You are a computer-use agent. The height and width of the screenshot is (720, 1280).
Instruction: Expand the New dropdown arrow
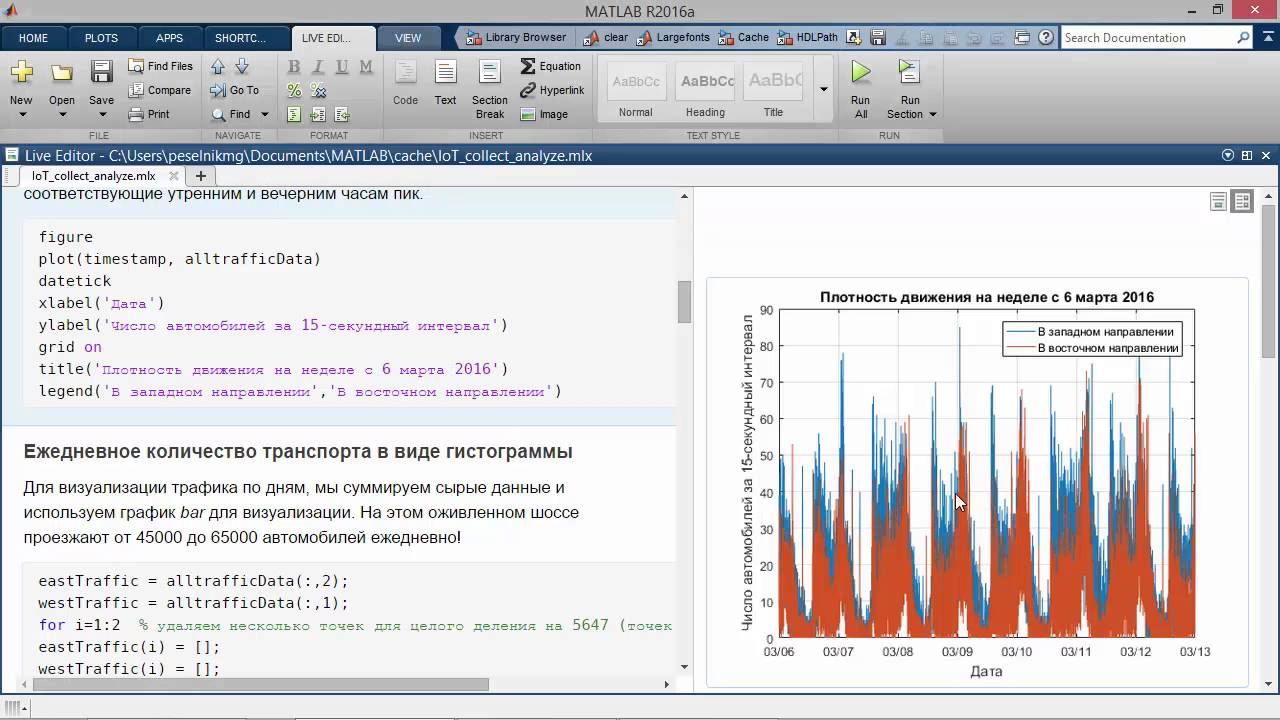(x=21, y=114)
